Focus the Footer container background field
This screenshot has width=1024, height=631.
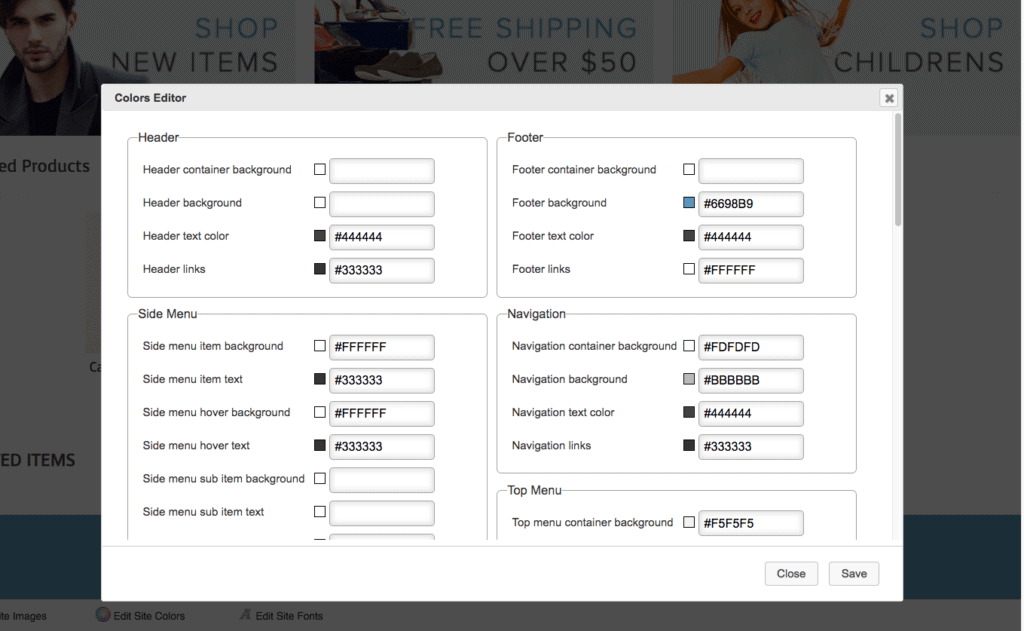(x=750, y=170)
